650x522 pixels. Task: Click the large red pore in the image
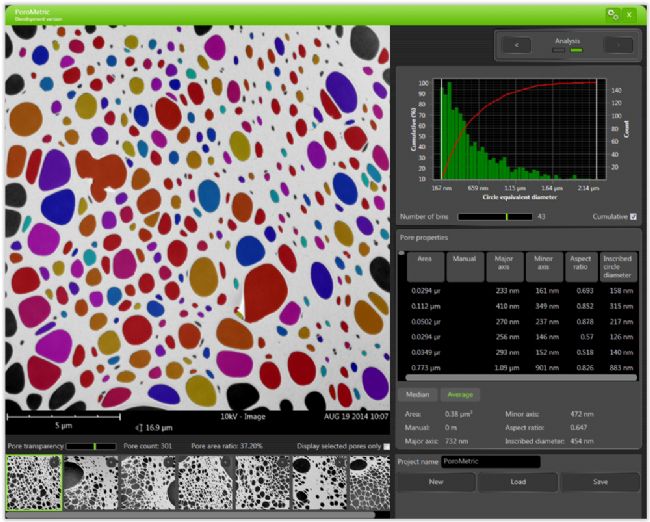[264, 291]
